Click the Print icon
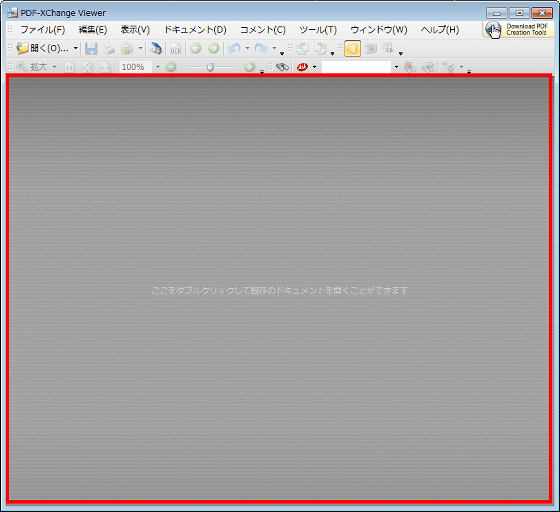Screen dimensions: 560x512 109,49
